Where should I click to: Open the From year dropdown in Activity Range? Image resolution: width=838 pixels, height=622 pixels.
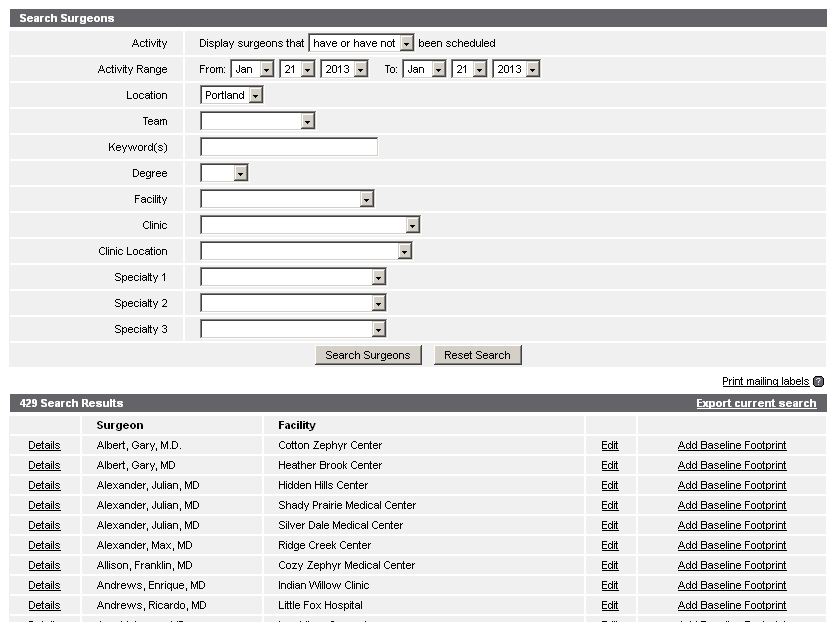click(344, 69)
